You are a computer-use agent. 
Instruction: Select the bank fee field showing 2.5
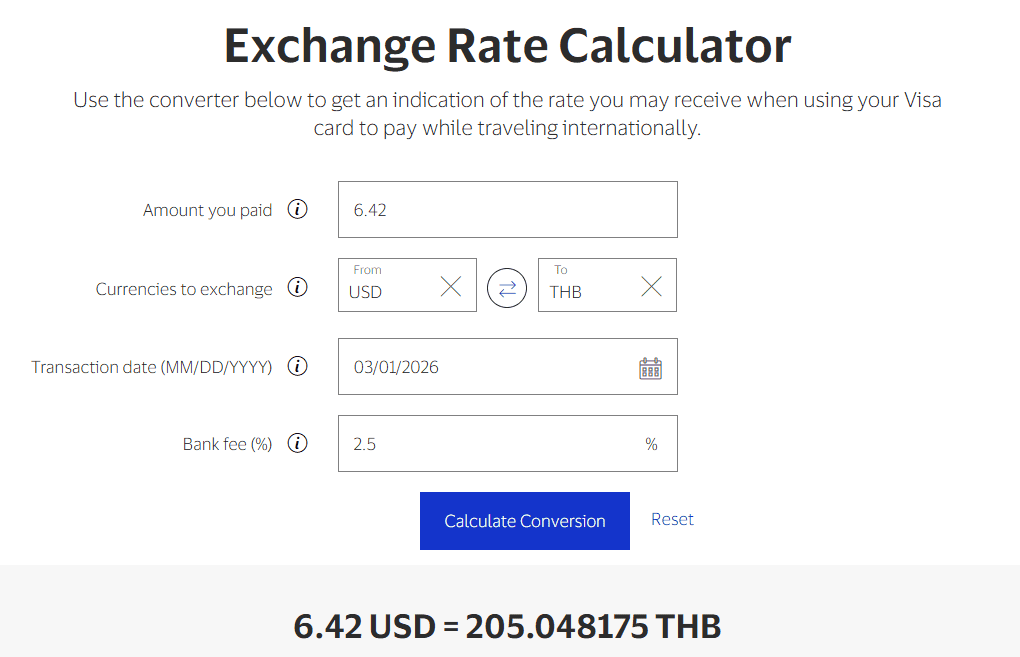(x=490, y=444)
